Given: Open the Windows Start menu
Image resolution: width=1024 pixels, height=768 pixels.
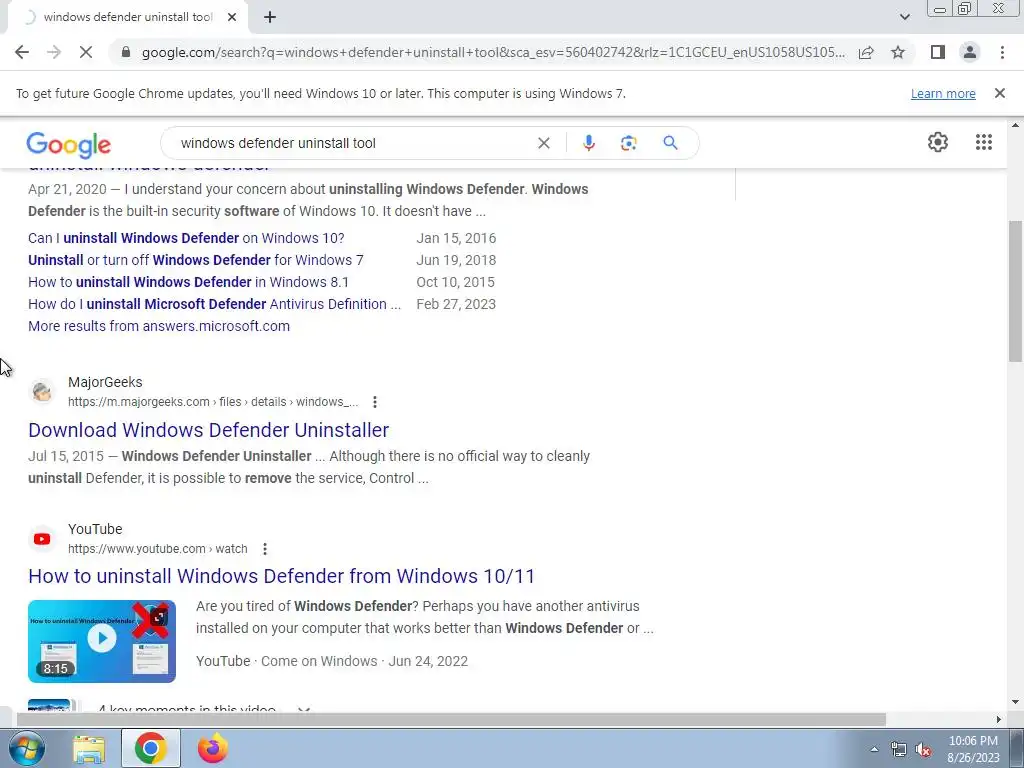Looking at the screenshot, I should point(26,748).
